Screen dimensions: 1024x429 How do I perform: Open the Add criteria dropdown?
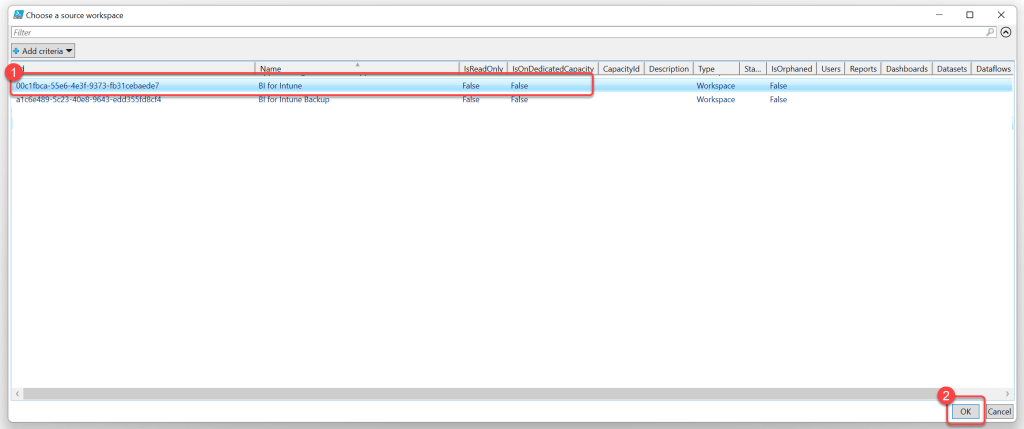43,50
